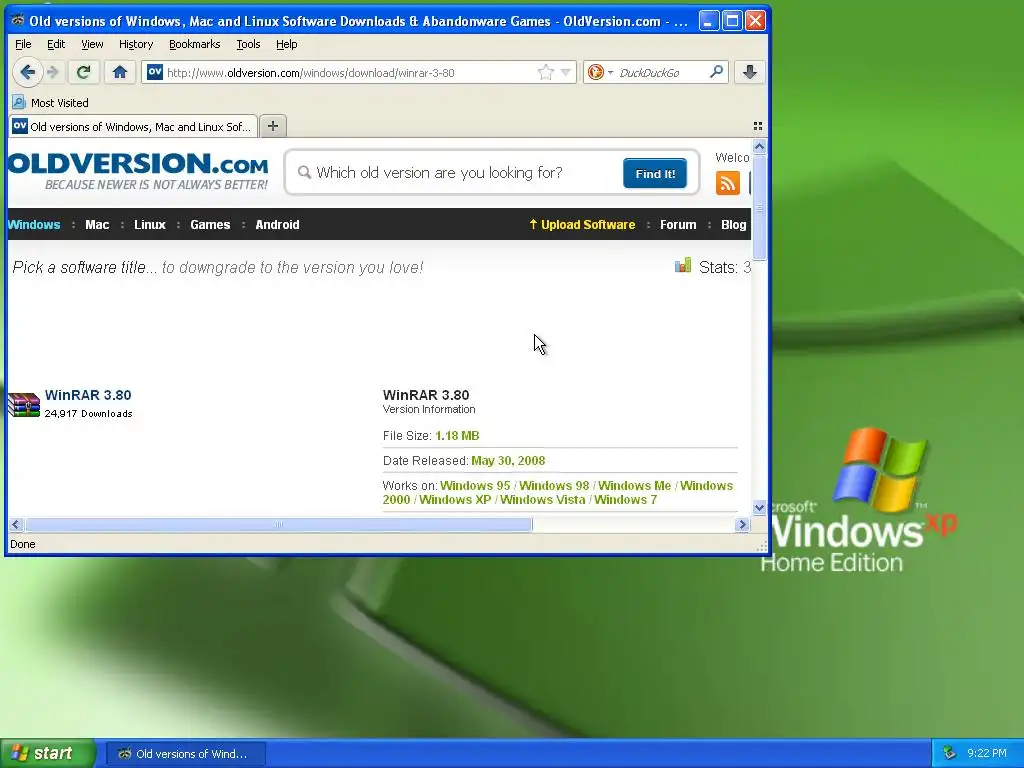Click the 1.18 MB file size value
Image resolution: width=1024 pixels, height=768 pixels.
(457, 436)
